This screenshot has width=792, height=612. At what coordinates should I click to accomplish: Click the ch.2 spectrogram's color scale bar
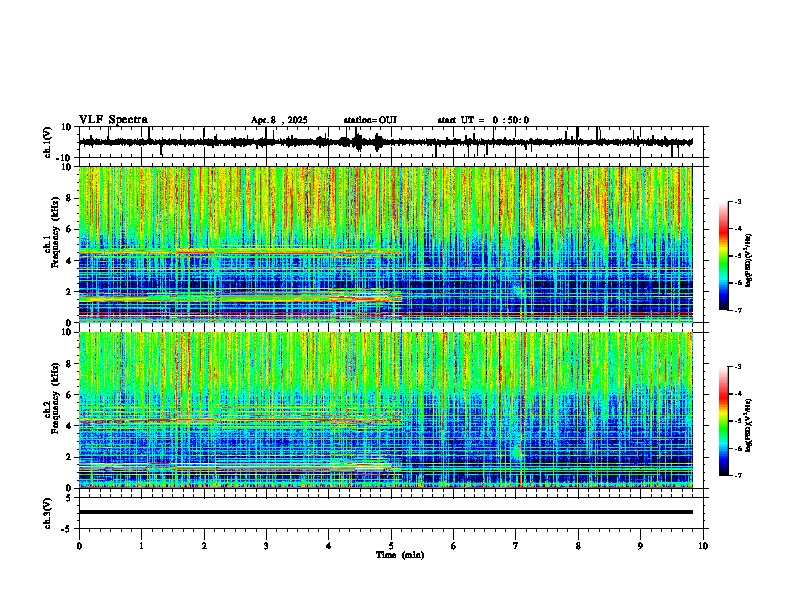pos(723,421)
